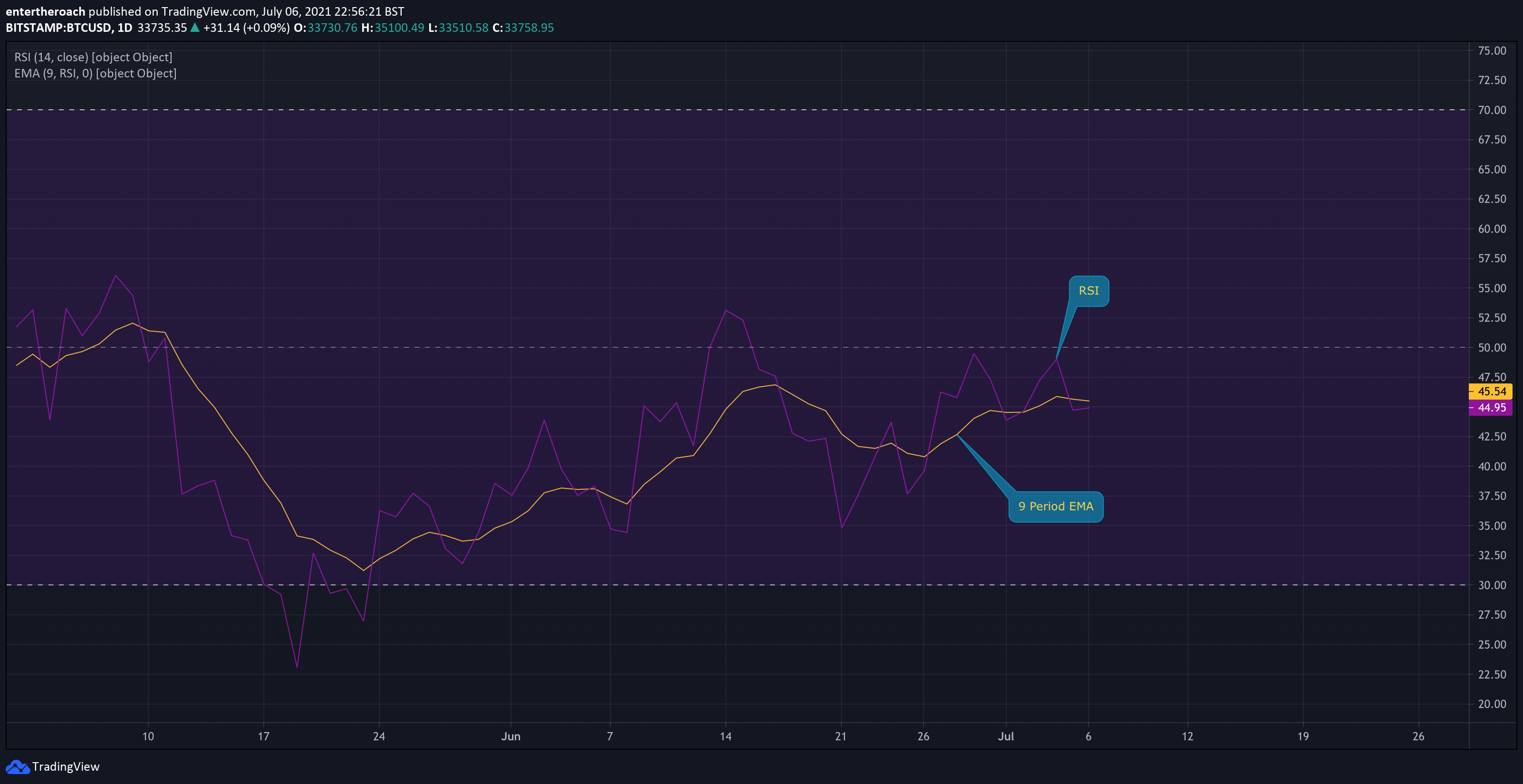
Task: Click the EMA (9, RSI, 0) indicator legend
Action: (95, 73)
